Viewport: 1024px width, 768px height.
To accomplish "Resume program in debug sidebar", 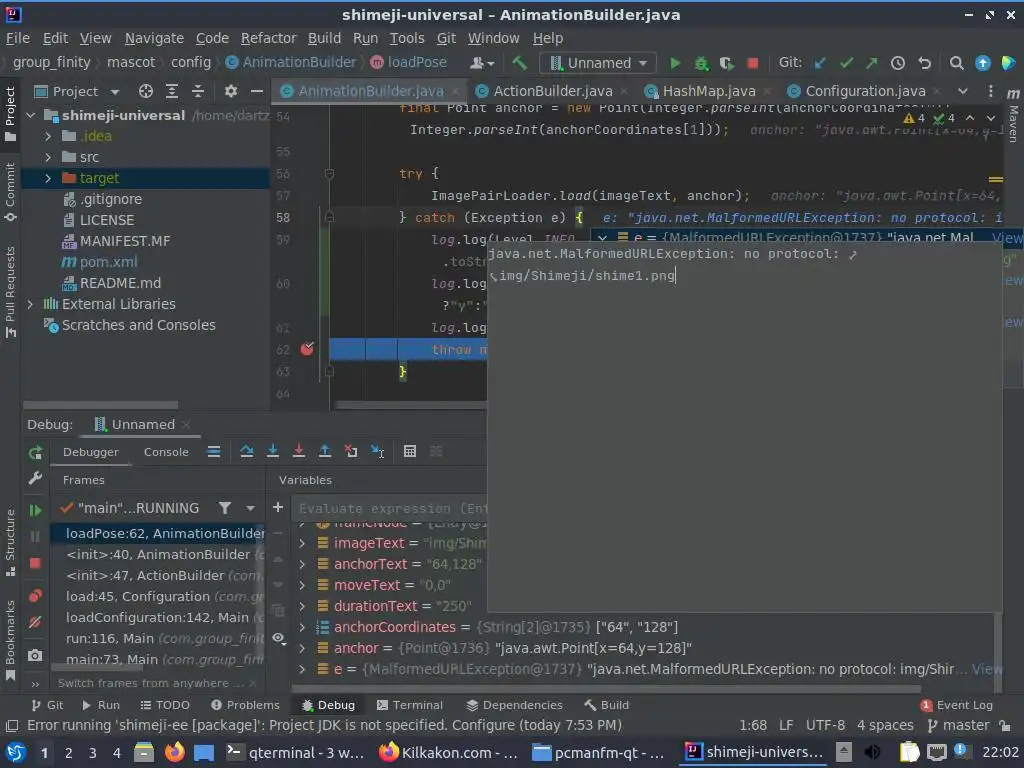I will [35, 510].
